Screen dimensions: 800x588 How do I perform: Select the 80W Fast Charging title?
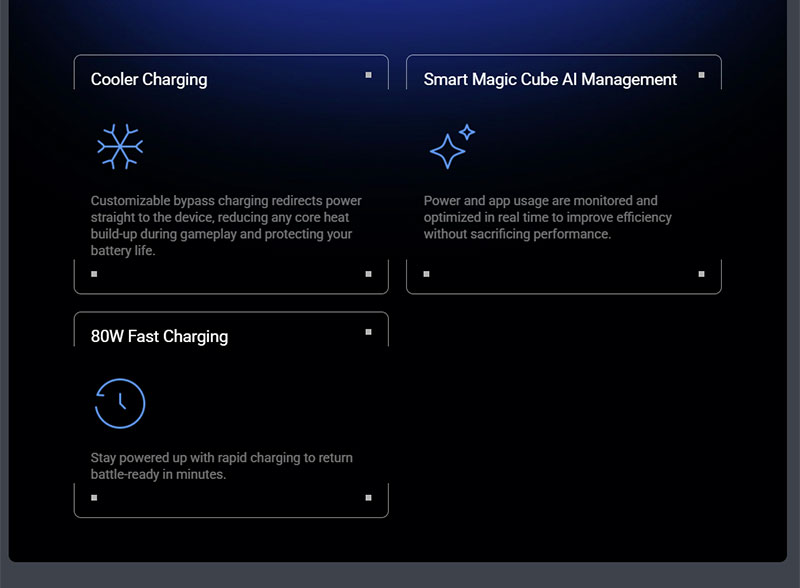tap(159, 337)
